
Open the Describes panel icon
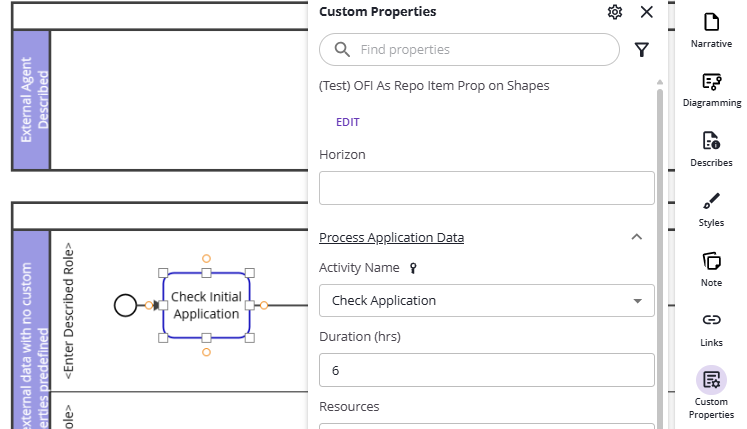(x=711, y=141)
